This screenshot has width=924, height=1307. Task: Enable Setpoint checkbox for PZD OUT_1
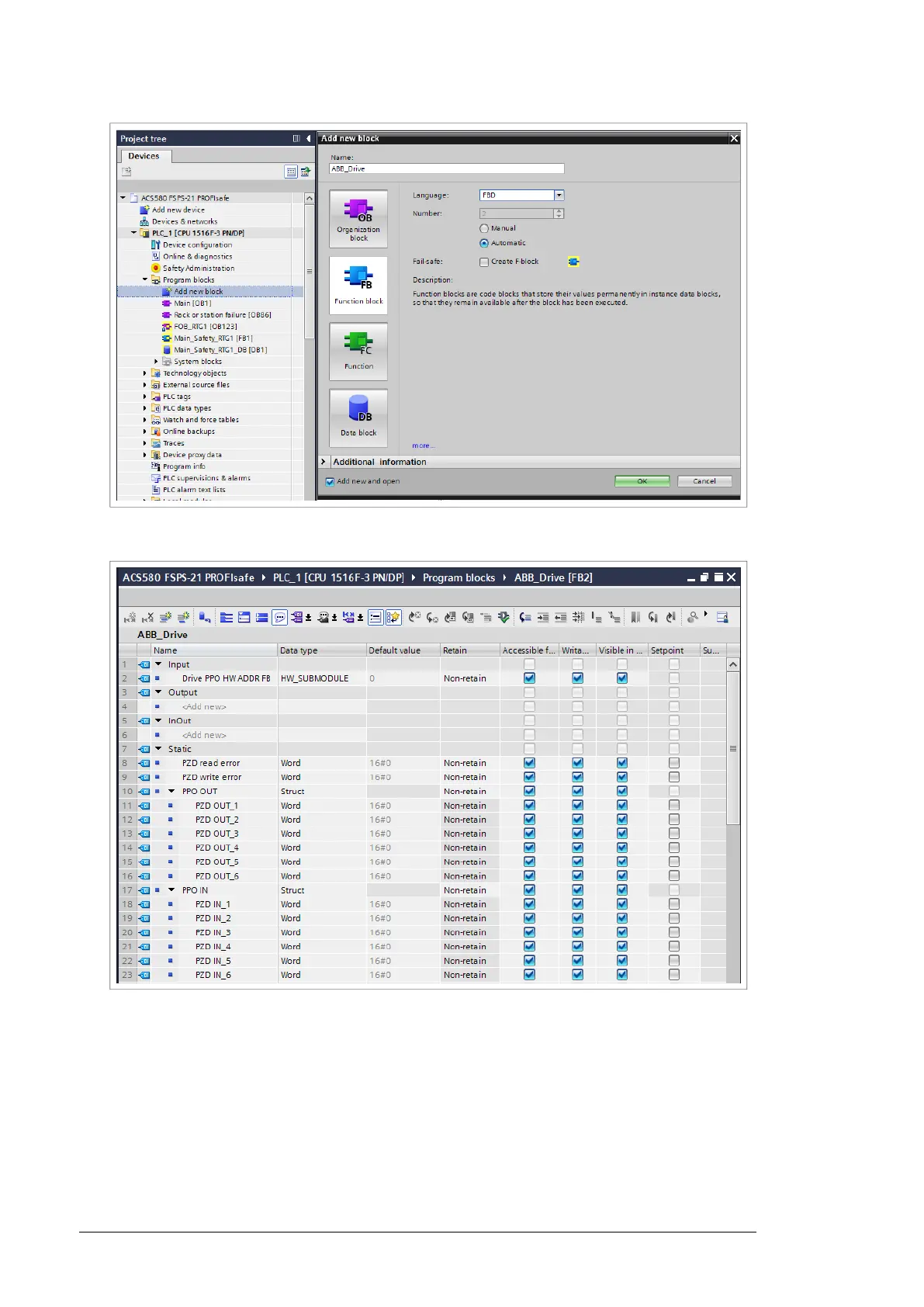pyautogui.click(x=674, y=806)
